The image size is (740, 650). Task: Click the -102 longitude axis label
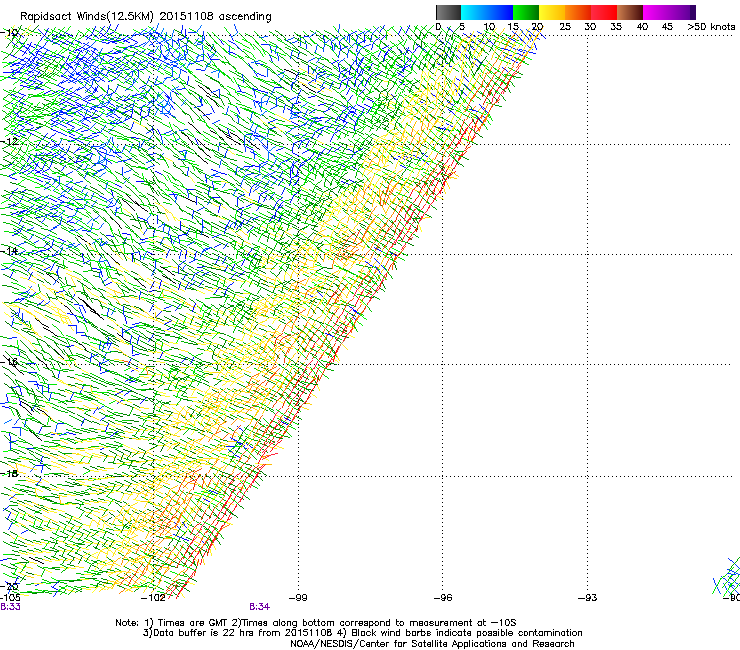coord(153,598)
